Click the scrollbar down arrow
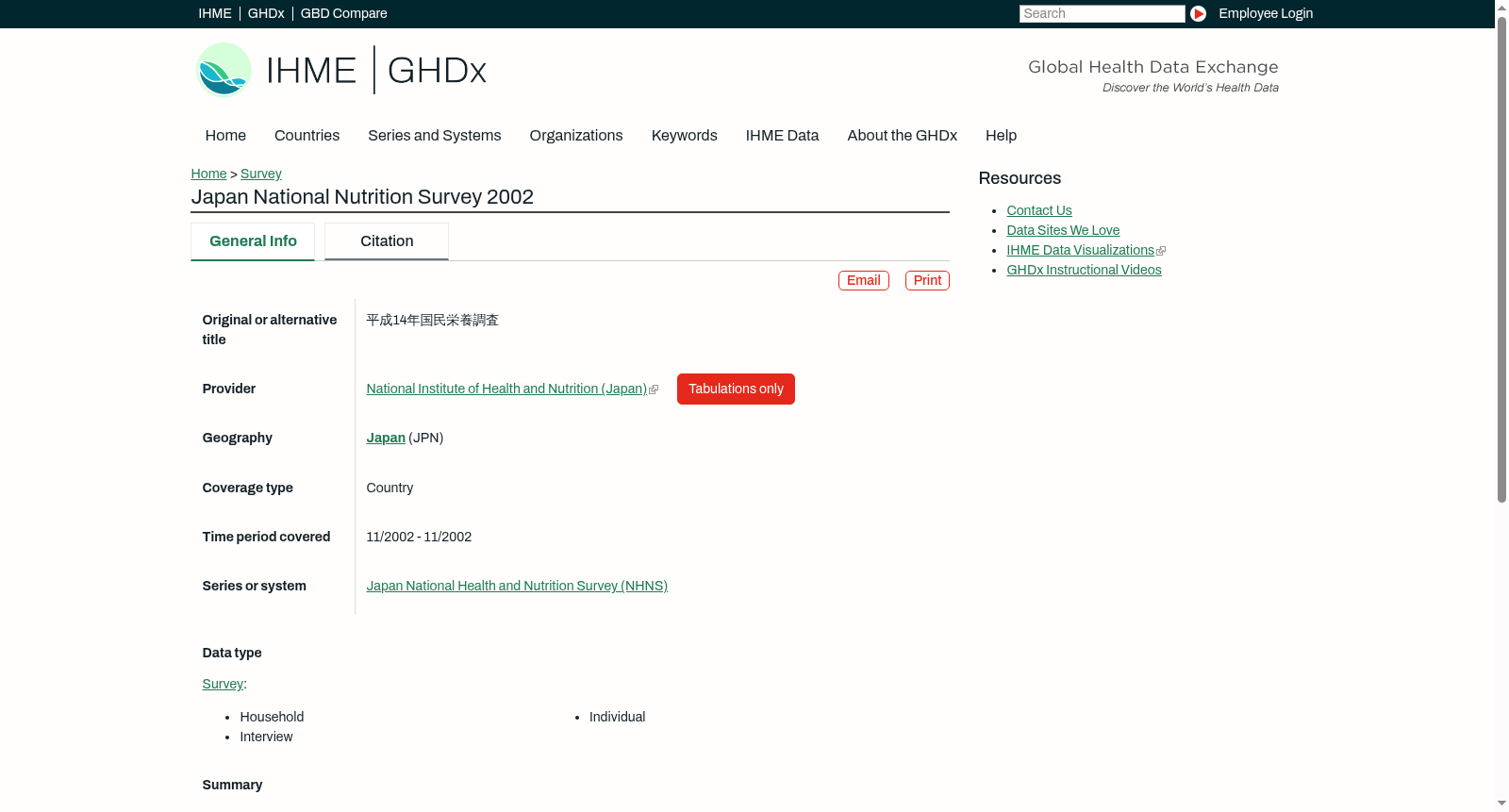Image resolution: width=1509 pixels, height=812 pixels. pyautogui.click(x=1501, y=804)
